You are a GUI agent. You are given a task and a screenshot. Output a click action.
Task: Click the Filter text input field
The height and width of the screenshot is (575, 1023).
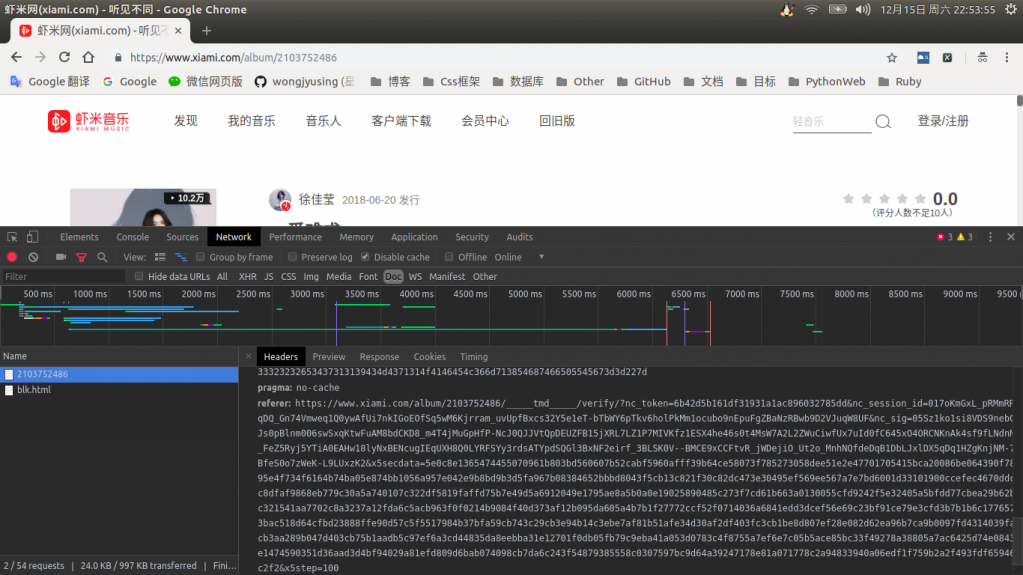[x=62, y=276]
